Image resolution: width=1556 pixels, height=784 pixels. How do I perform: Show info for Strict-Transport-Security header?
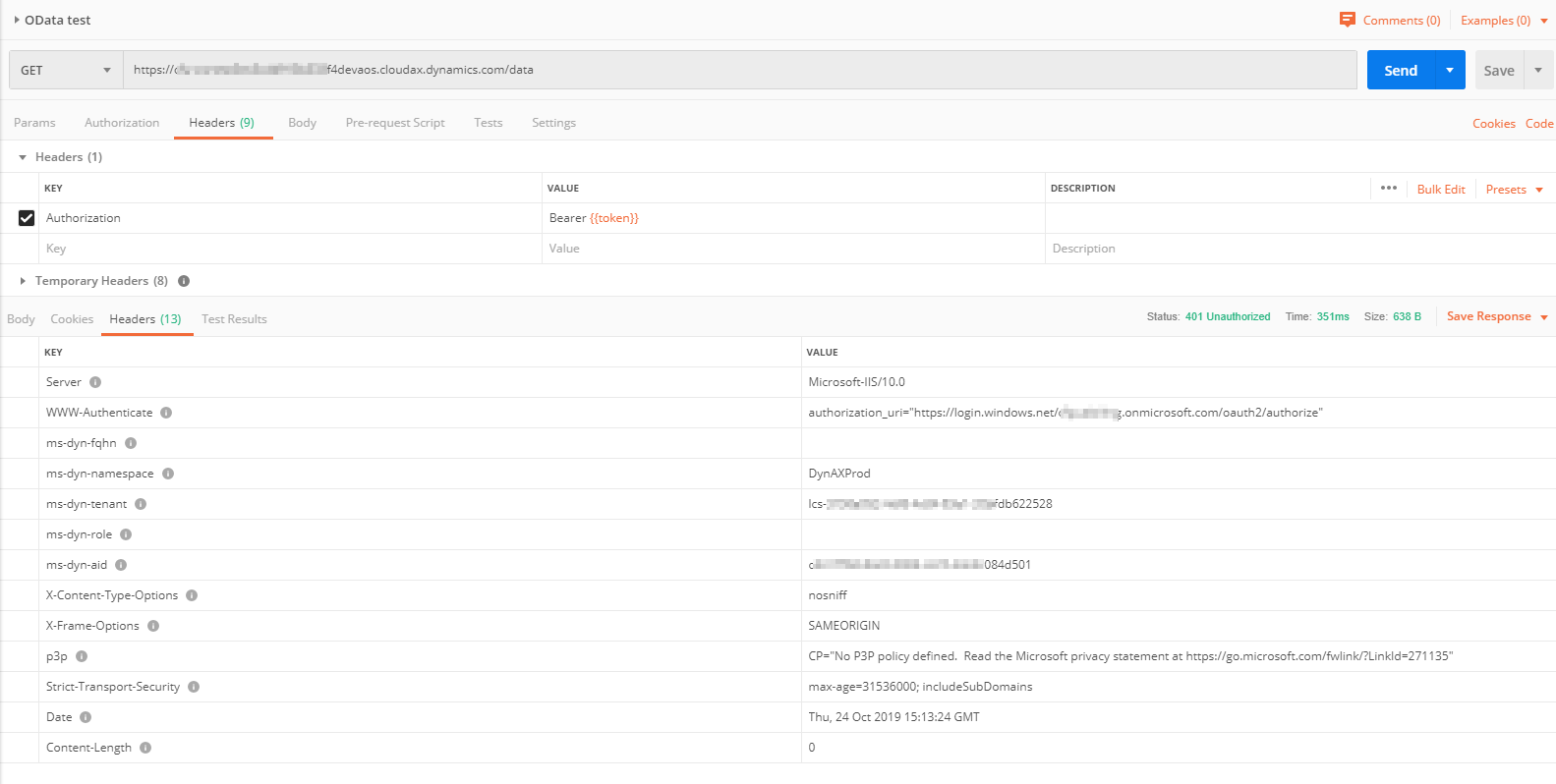click(x=194, y=687)
